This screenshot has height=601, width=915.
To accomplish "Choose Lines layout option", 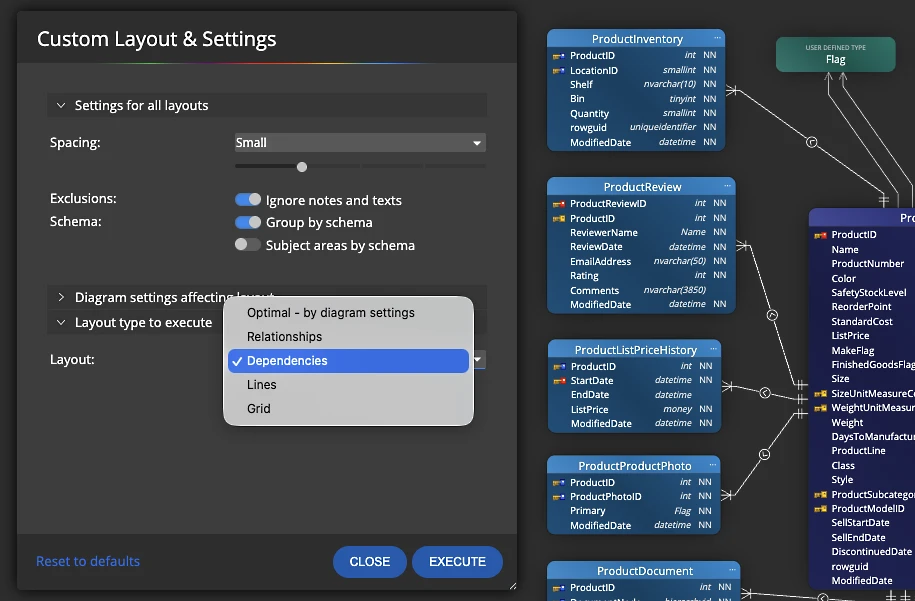I will coord(348,385).
